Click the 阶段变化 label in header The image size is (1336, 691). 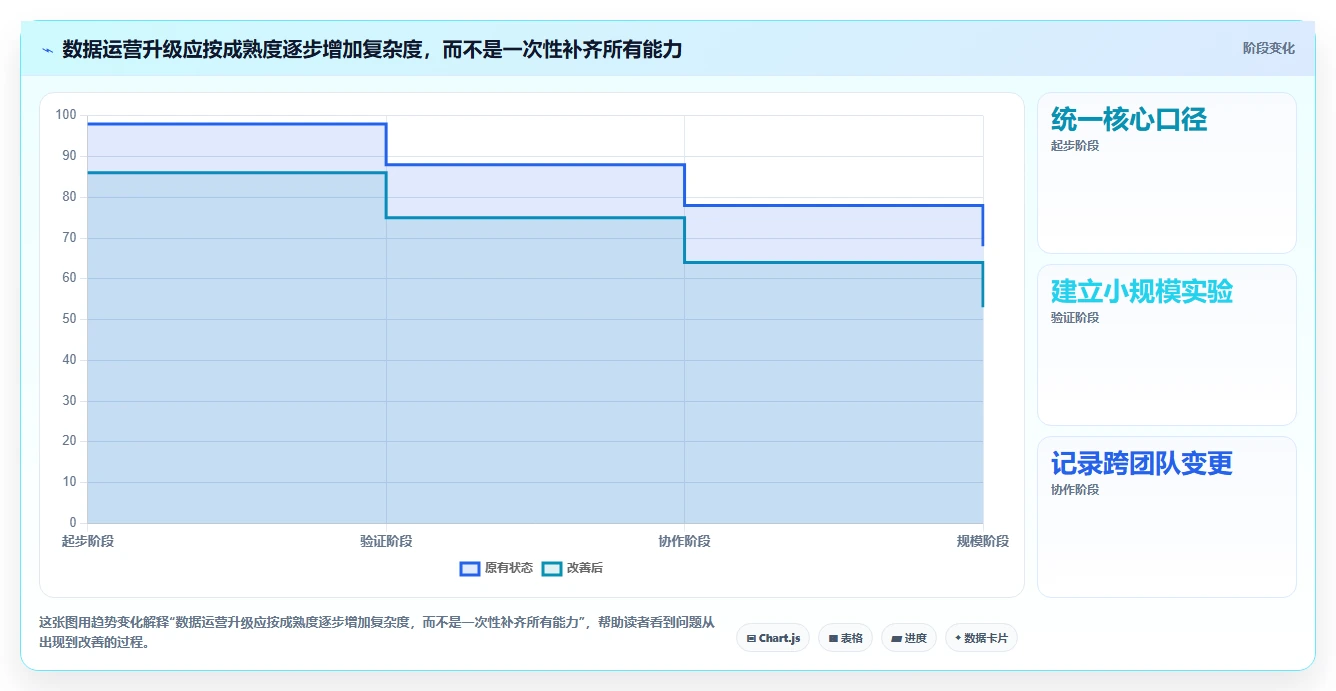tap(1268, 48)
